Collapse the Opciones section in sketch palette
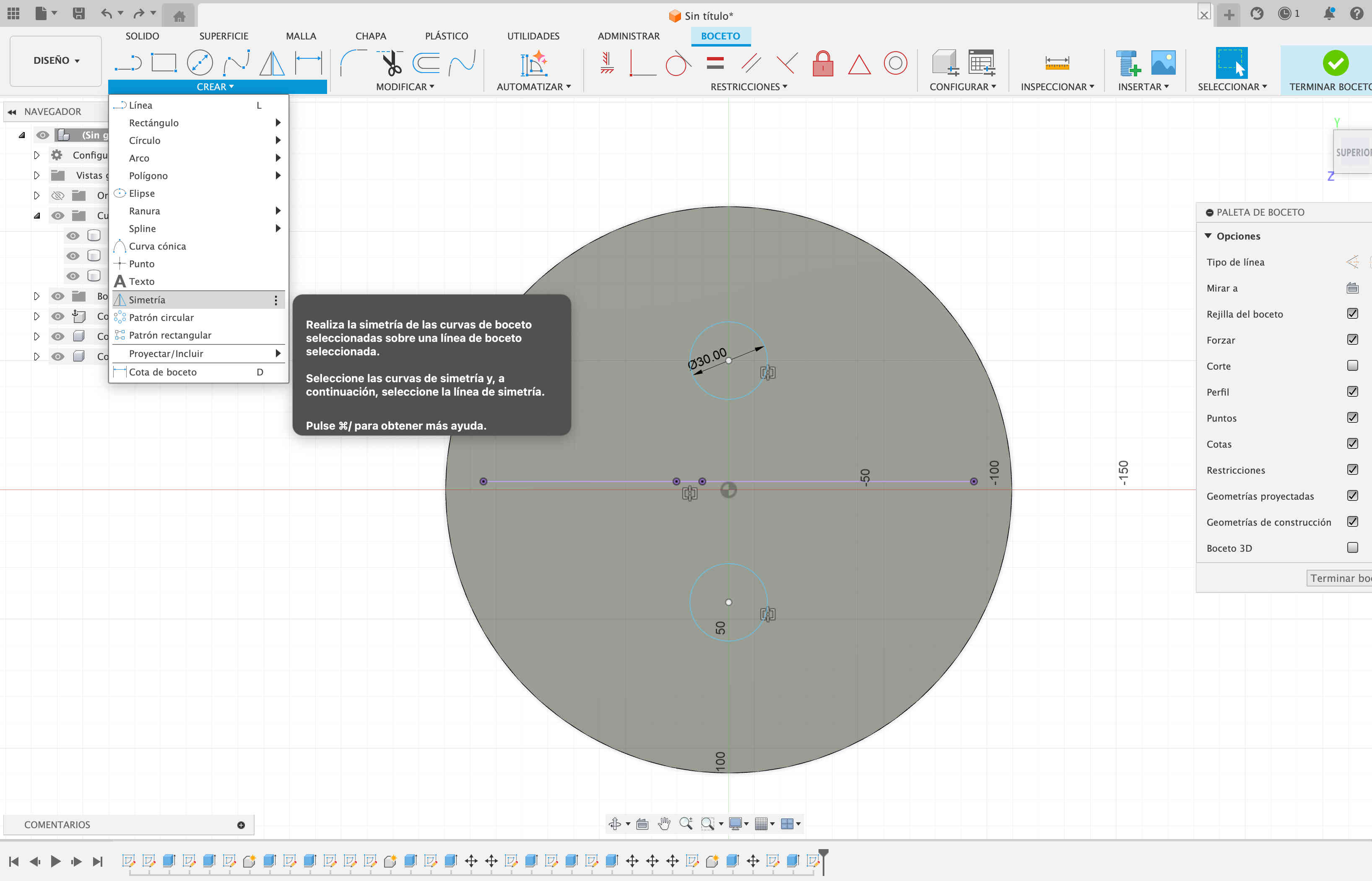Viewport: 1372px width, 881px height. (1208, 236)
